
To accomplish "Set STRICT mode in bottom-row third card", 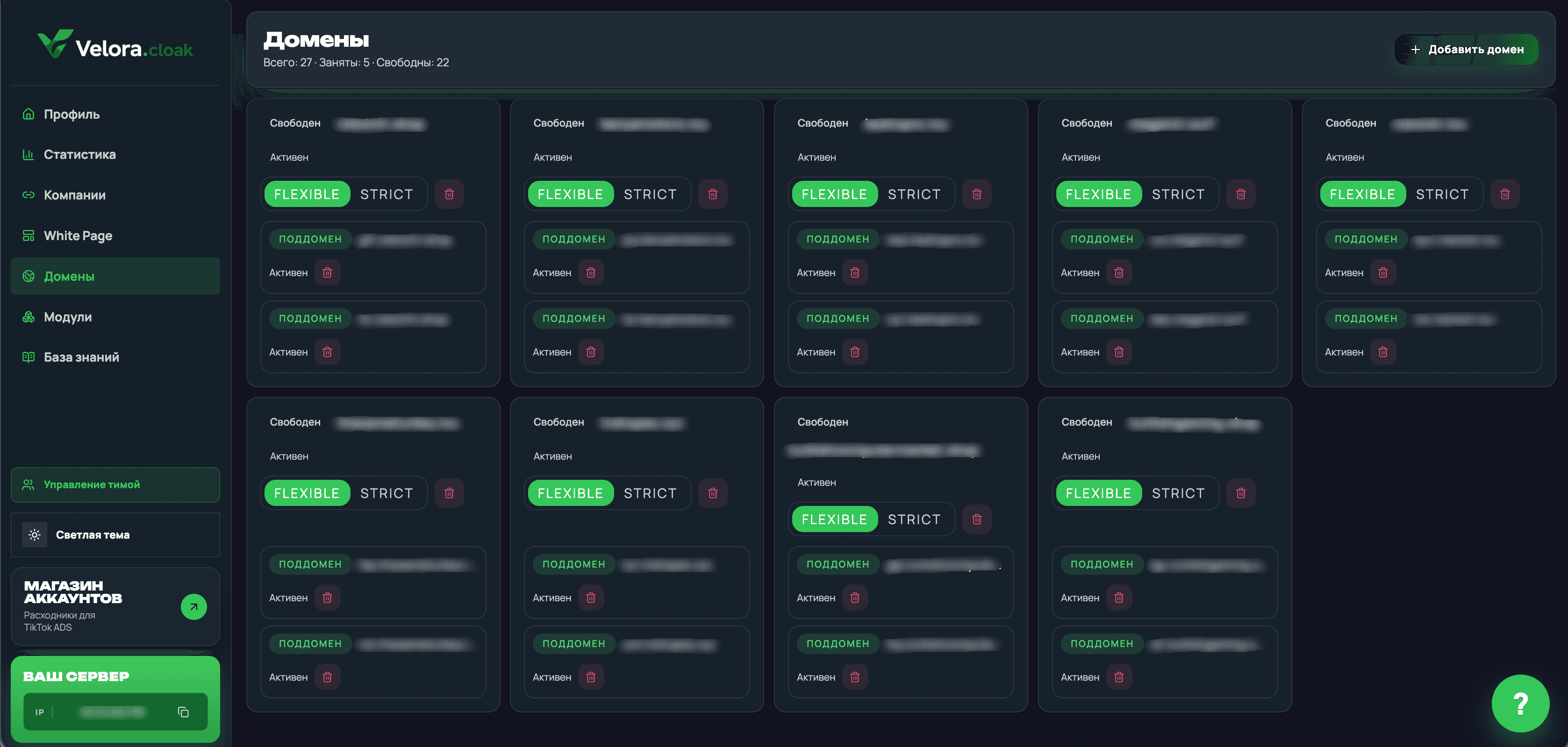I will (914, 519).
